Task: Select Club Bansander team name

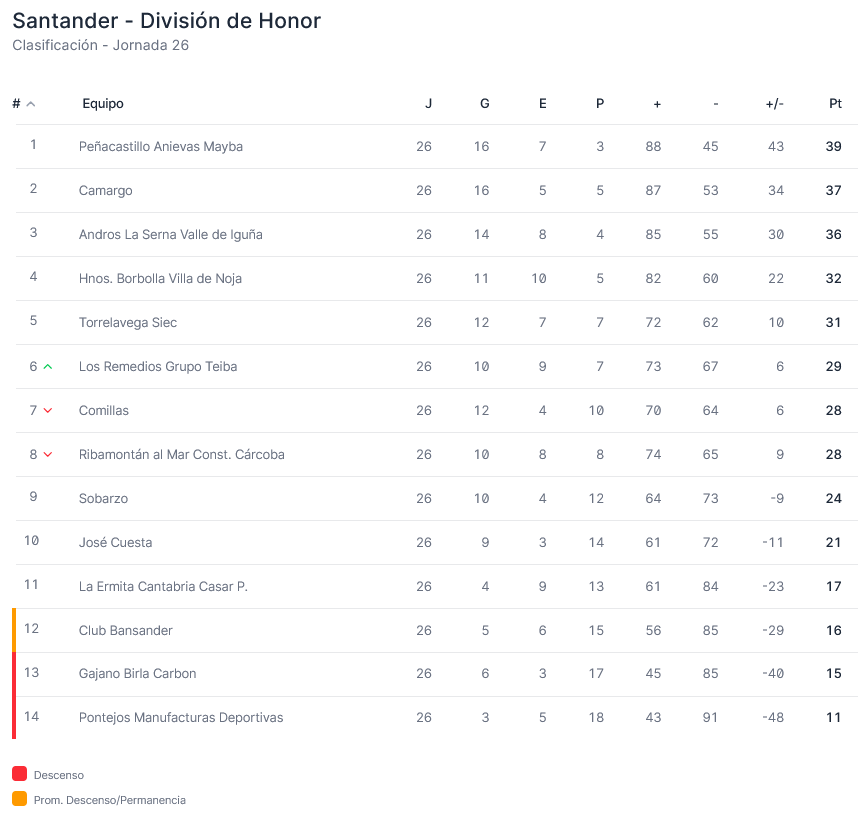Action: pyautogui.click(x=126, y=630)
